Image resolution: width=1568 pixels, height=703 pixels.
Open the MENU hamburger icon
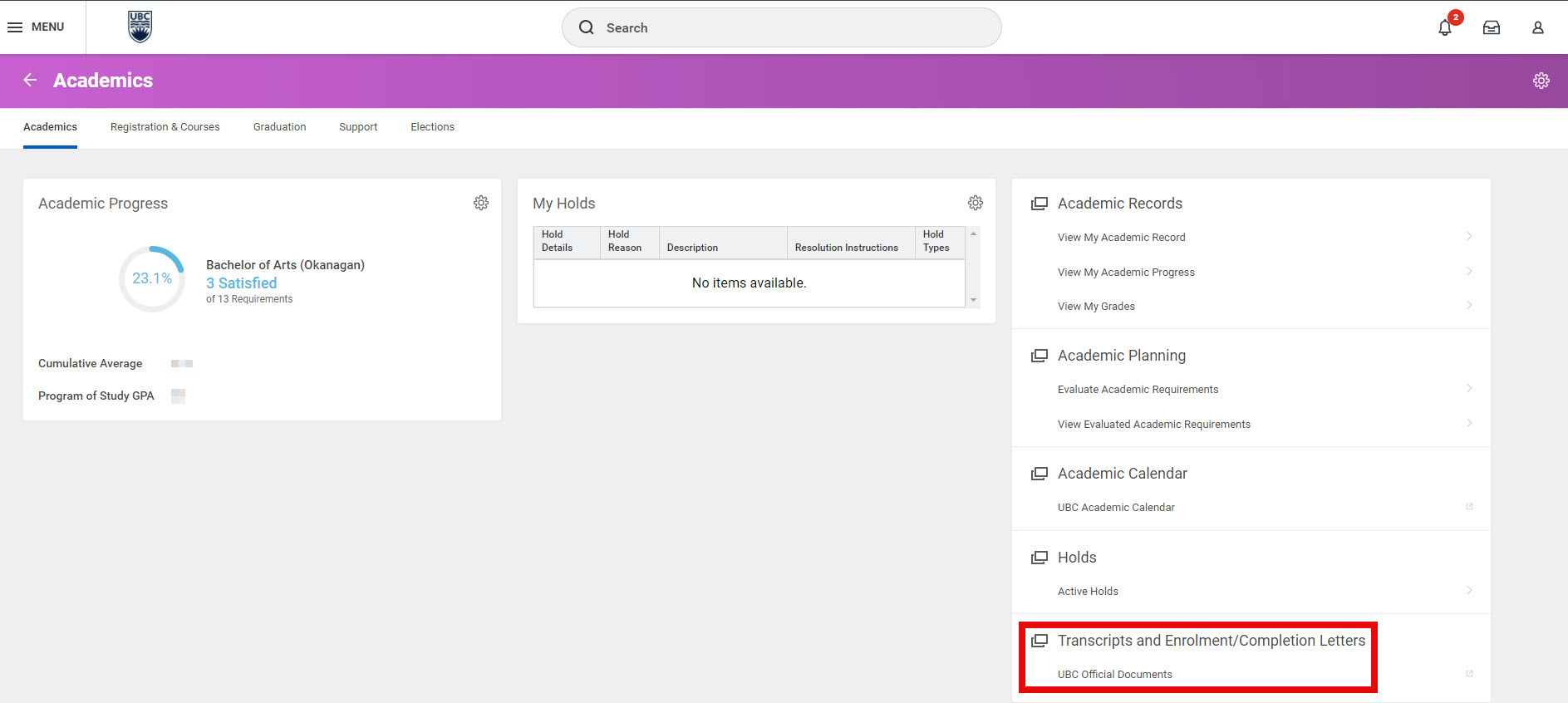click(x=15, y=27)
